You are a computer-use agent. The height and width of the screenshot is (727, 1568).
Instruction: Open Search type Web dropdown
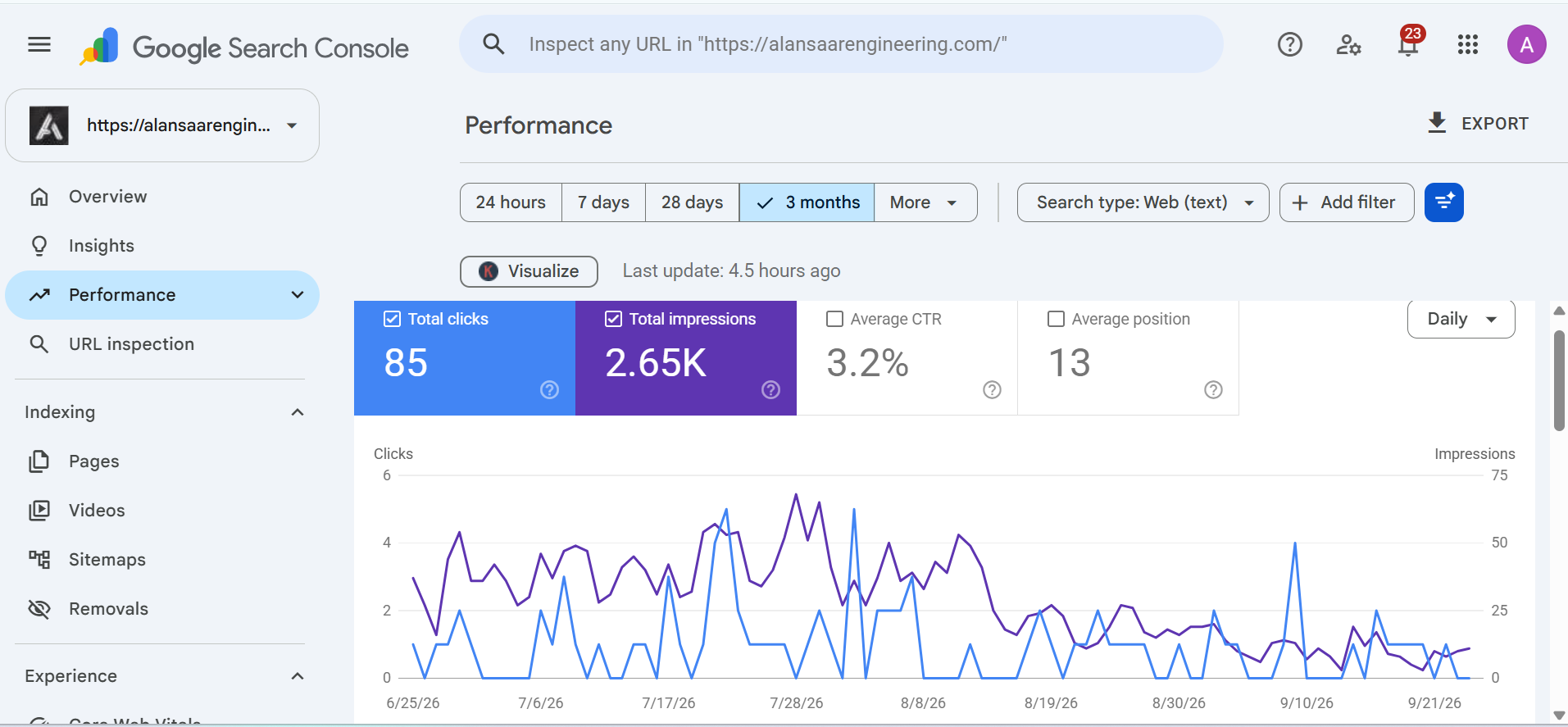click(1143, 202)
